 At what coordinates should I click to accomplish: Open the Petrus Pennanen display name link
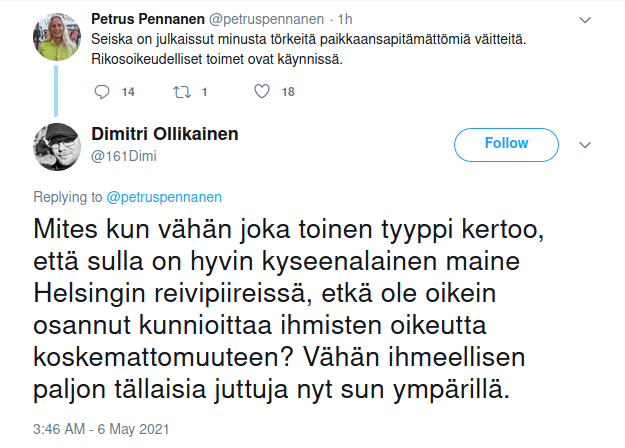pyautogui.click(x=148, y=18)
